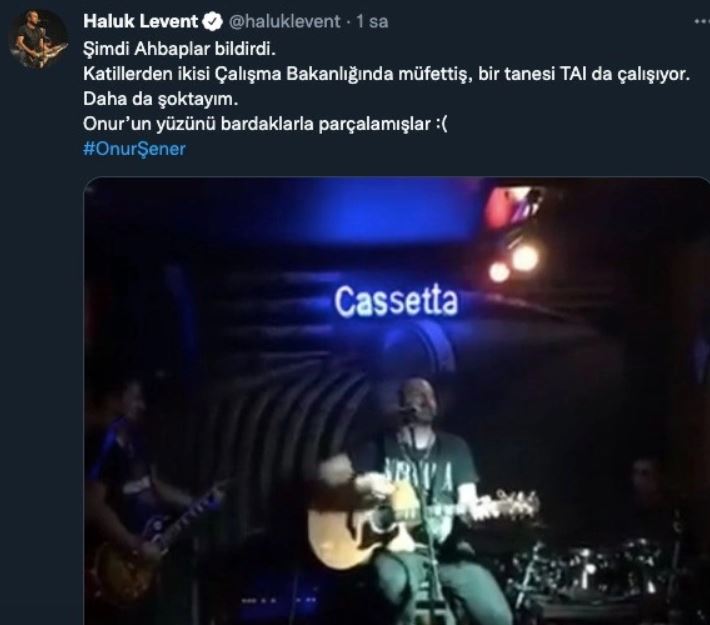Image resolution: width=710 pixels, height=625 pixels.
Task: Click the verified badge beside Haluk Levent
Action: pyautogui.click(x=212, y=21)
